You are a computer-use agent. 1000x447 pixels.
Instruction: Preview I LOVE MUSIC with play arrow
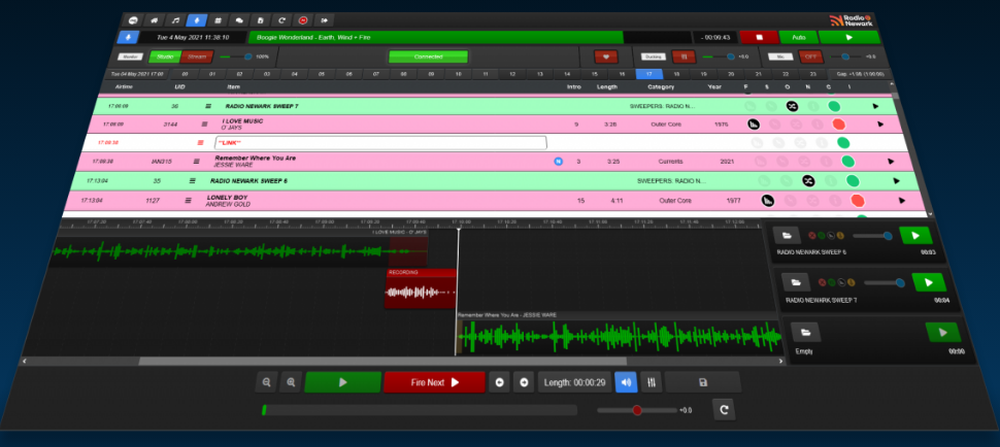[x=881, y=124]
